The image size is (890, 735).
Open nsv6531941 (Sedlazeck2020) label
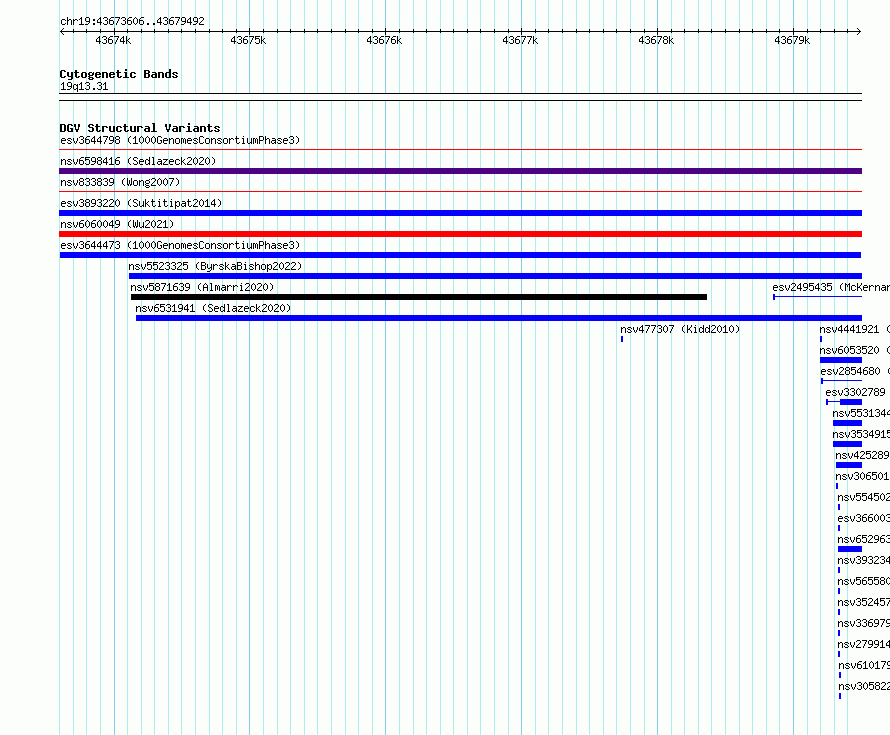(x=213, y=308)
